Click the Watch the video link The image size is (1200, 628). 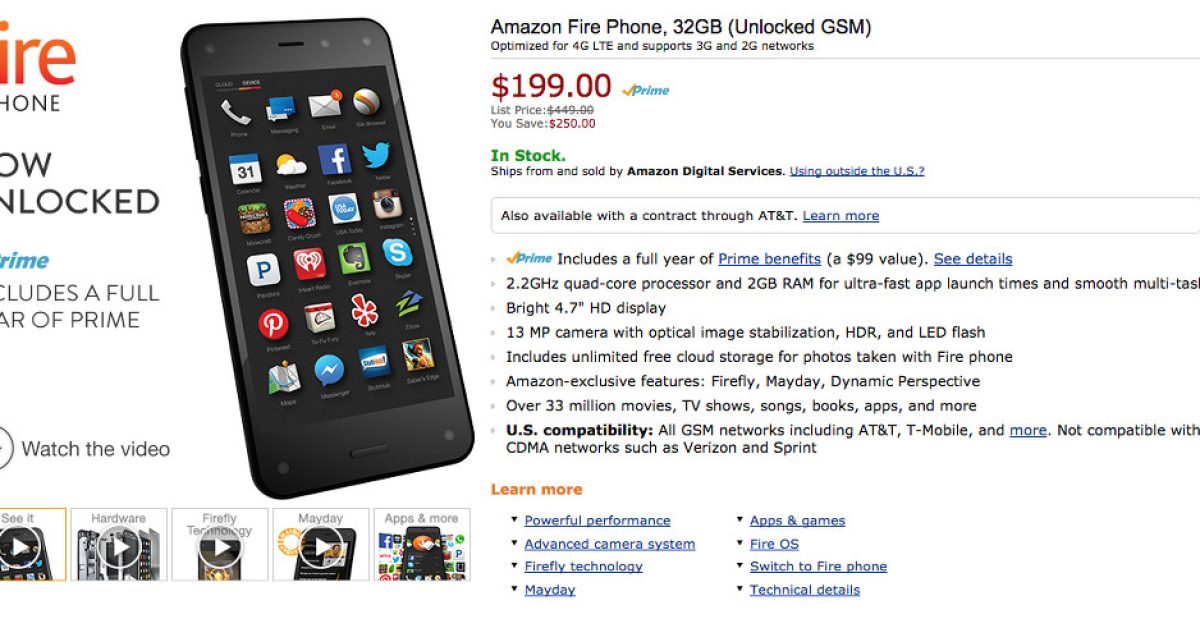[95, 449]
